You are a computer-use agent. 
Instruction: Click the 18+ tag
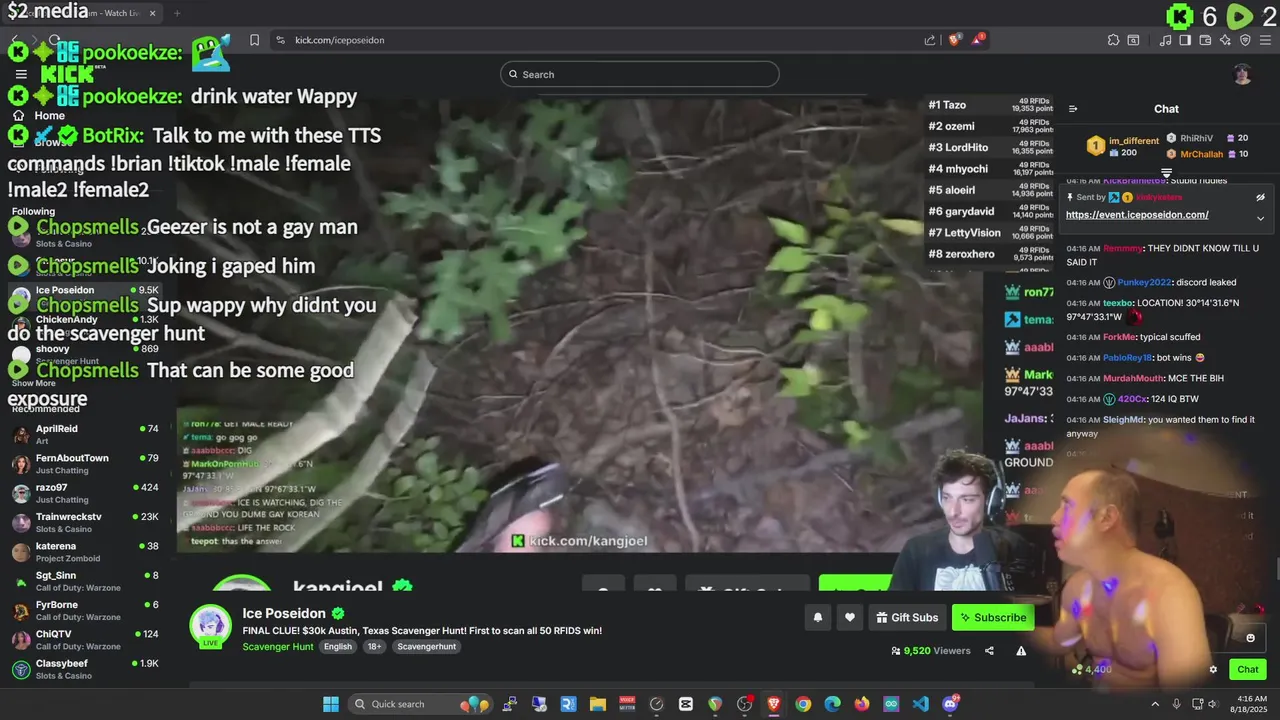coord(374,647)
